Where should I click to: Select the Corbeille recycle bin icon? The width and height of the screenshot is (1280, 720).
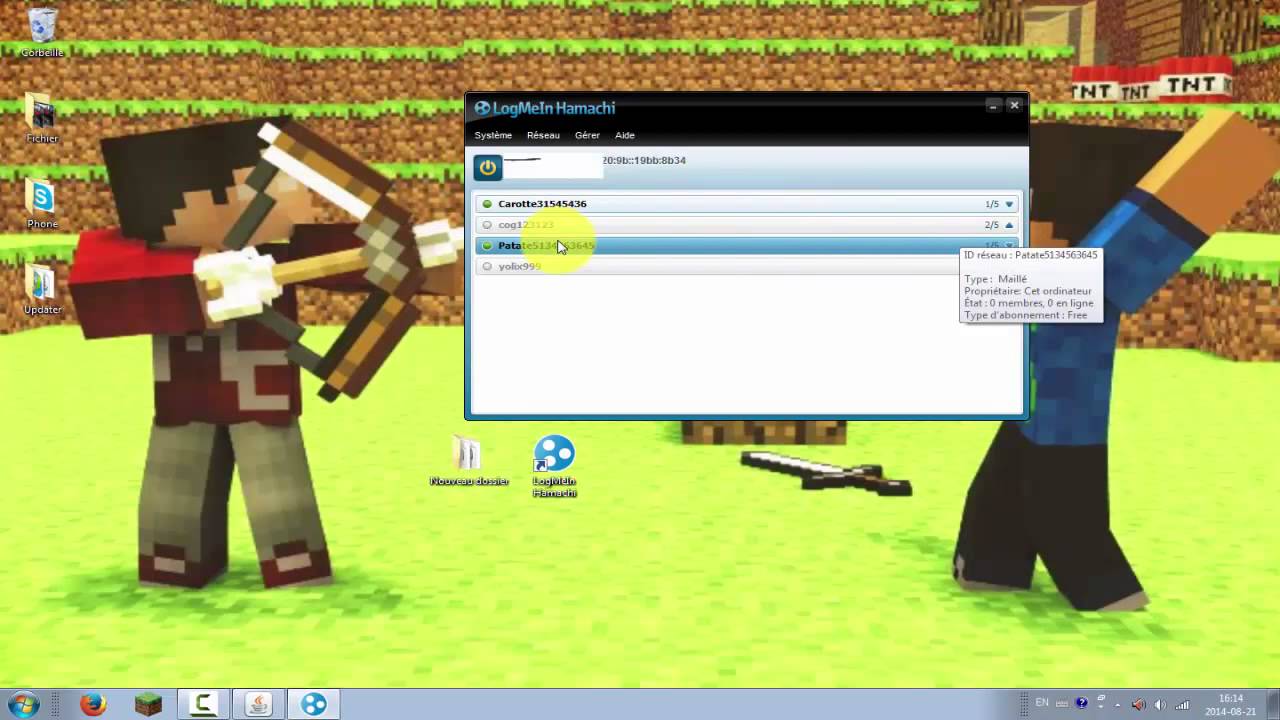click(x=42, y=32)
